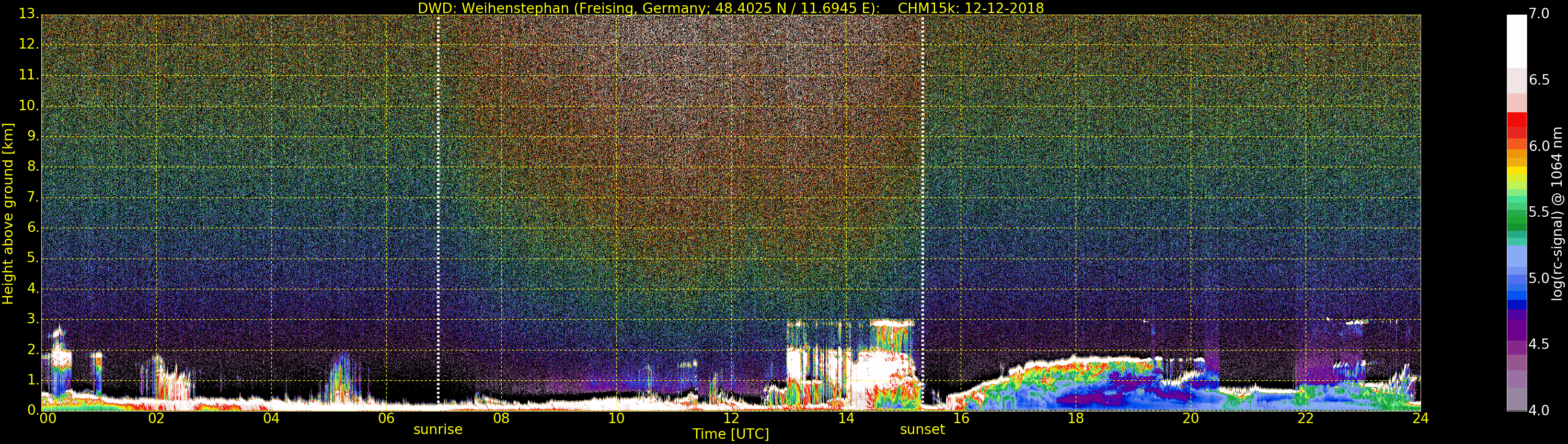Click the '7.0' colorbar value label
The image size is (1568, 444).
pyautogui.click(x=1539, y=14)
